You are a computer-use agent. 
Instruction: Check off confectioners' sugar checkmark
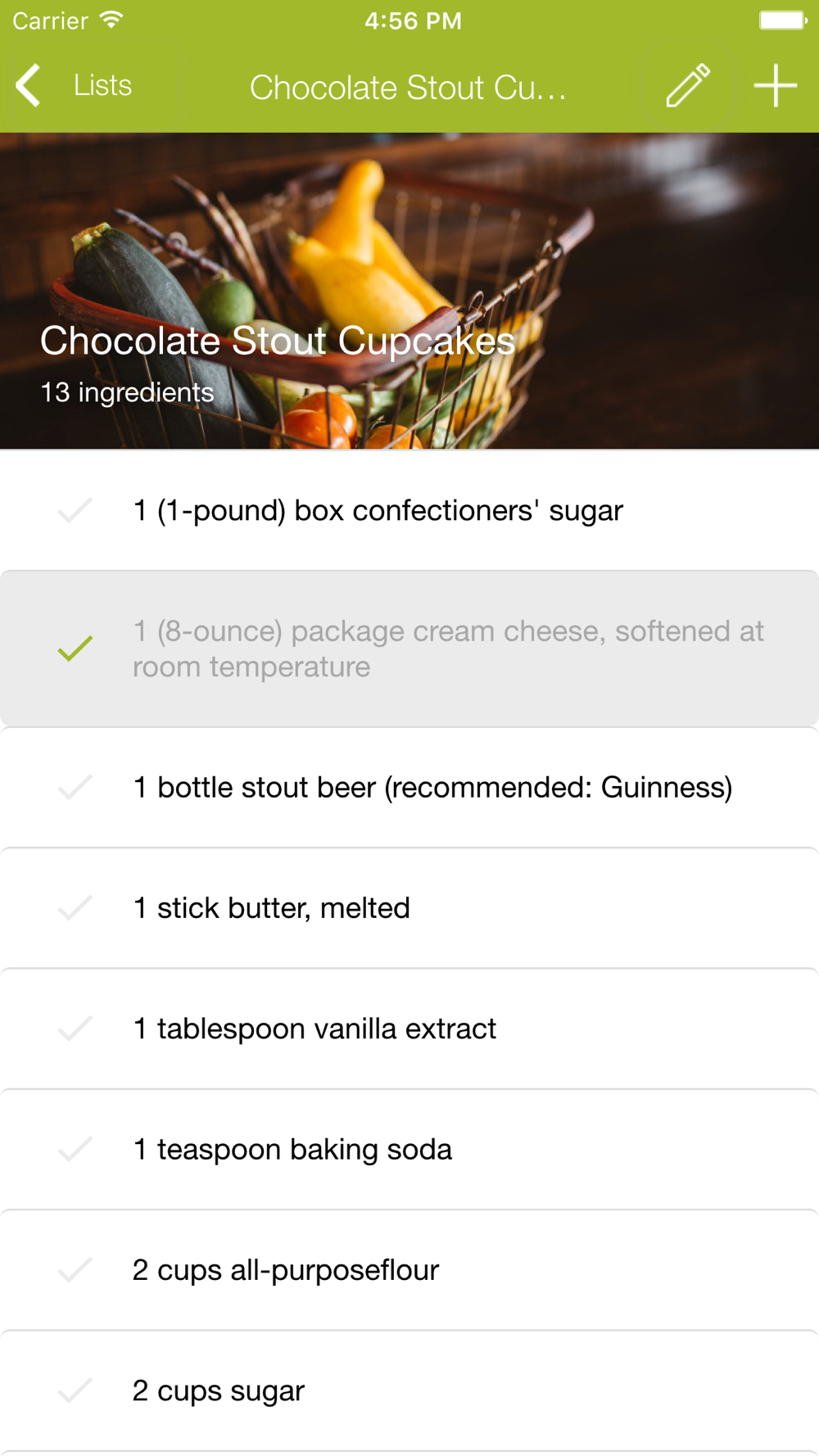75,510
